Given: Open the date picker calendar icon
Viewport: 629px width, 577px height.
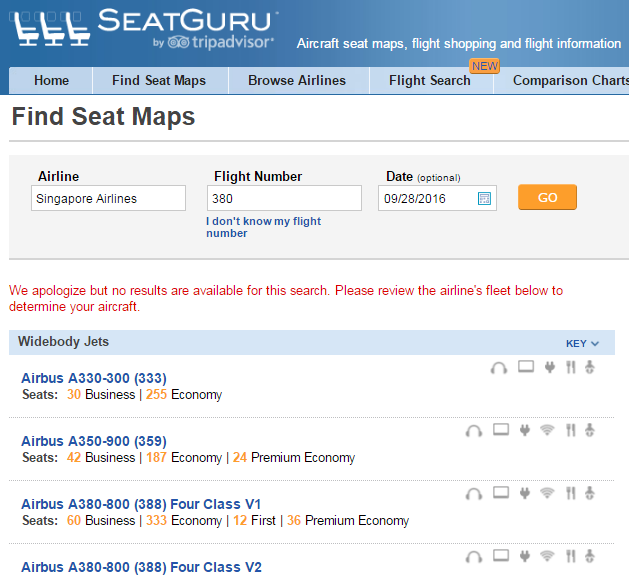Looking at the screenshot, I should (485, 198).
